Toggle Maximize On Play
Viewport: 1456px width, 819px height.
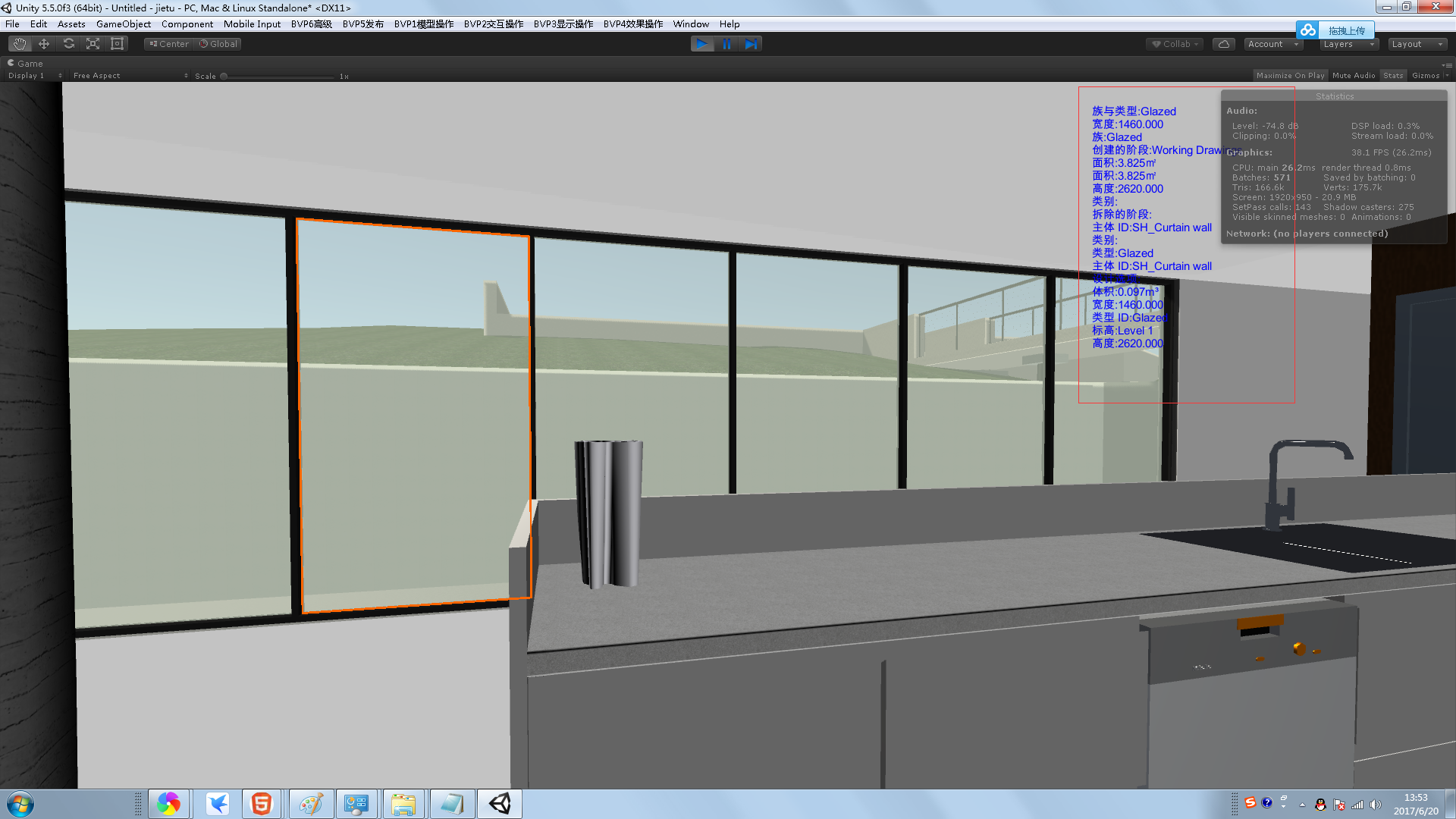point(1290,76)
